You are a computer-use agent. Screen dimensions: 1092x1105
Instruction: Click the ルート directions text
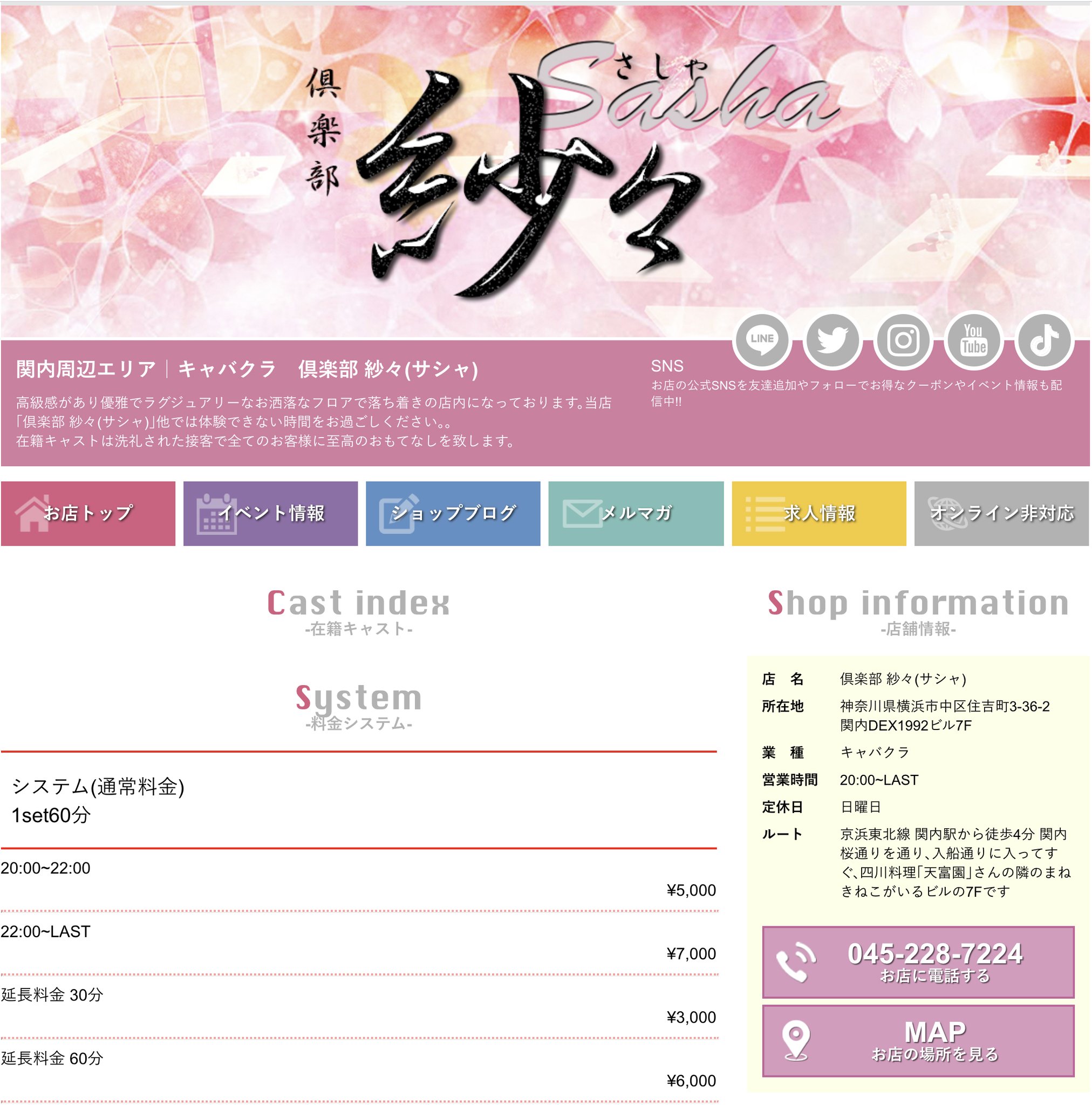pyautogui.click(x=955, y=863)
